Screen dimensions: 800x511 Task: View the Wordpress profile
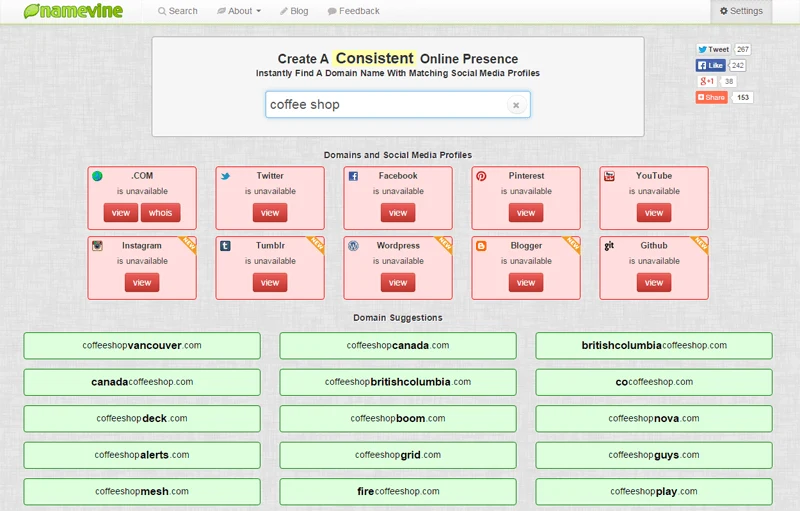point(398,283)
